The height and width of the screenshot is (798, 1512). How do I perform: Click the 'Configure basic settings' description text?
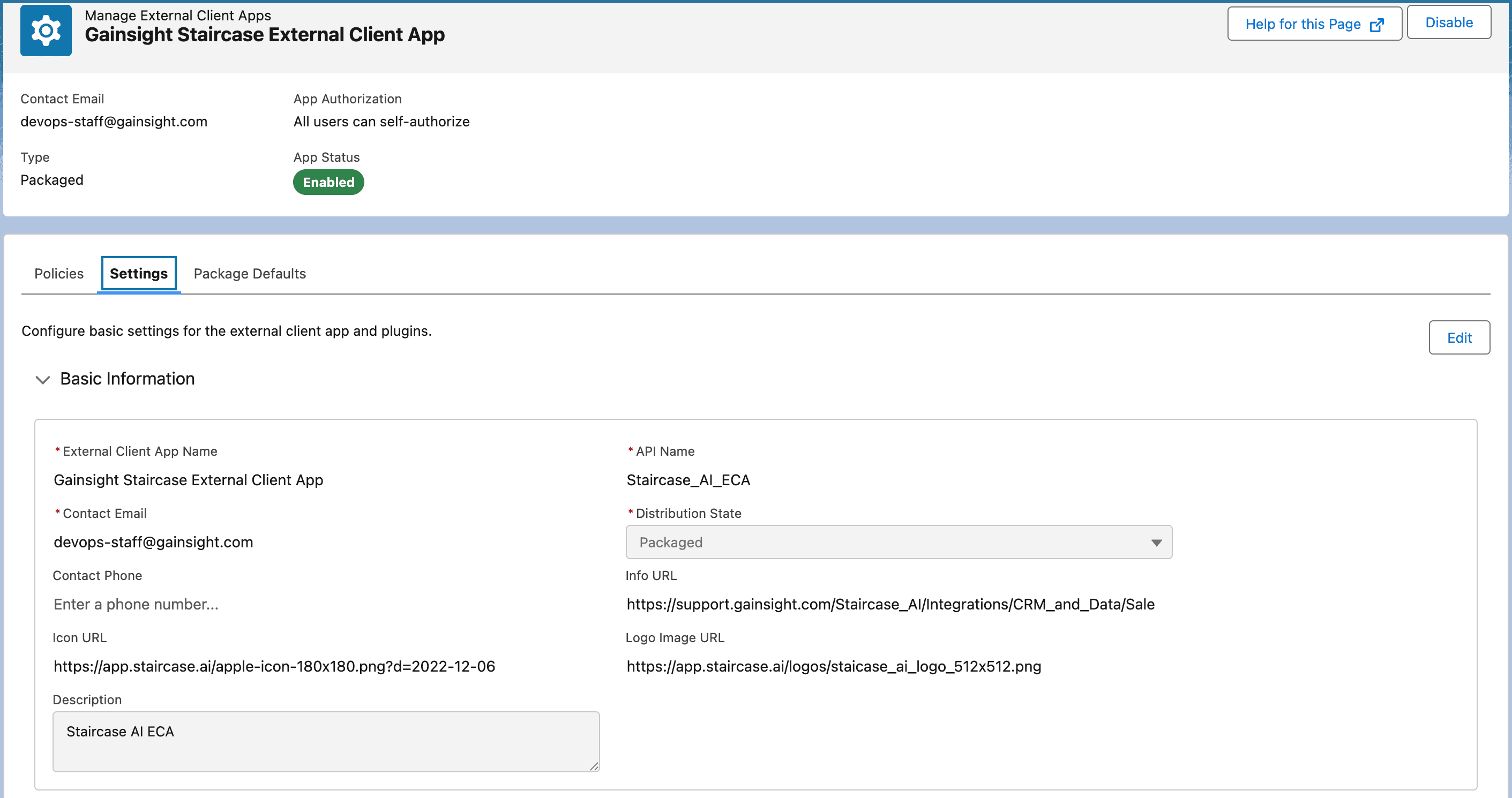click(x=227, y=331)
